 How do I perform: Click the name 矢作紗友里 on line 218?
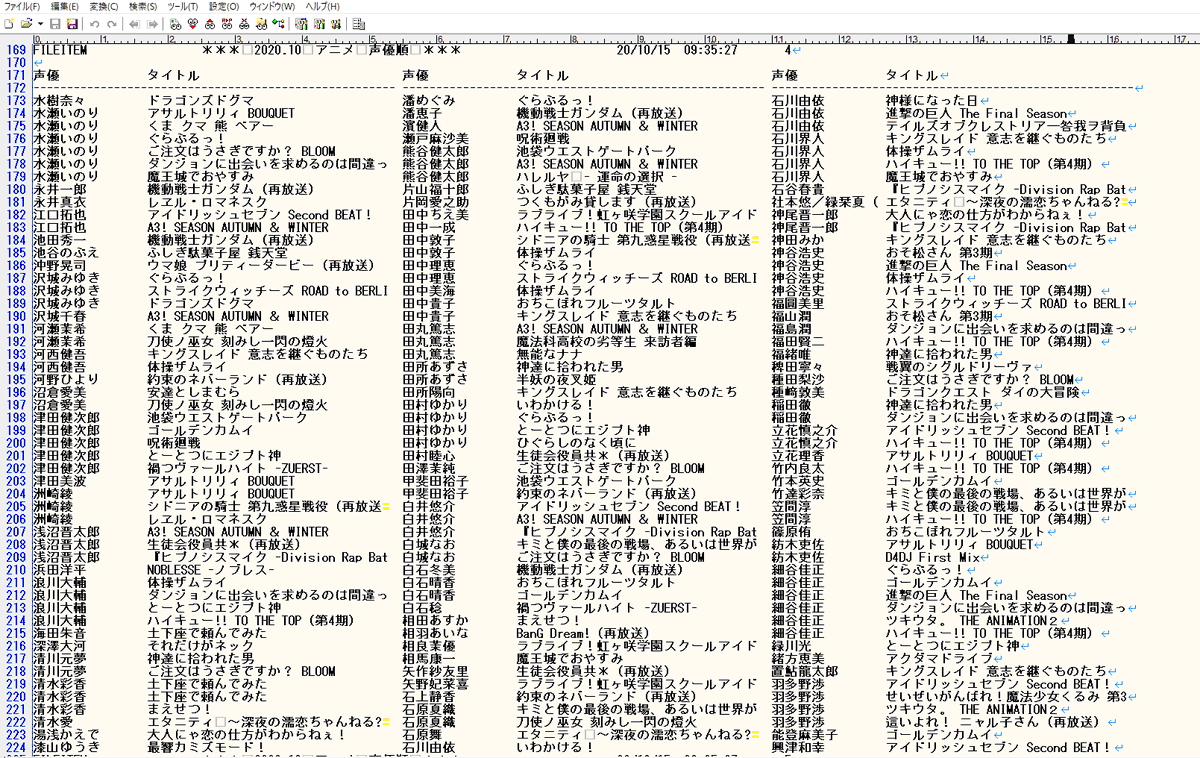point(435,670)
